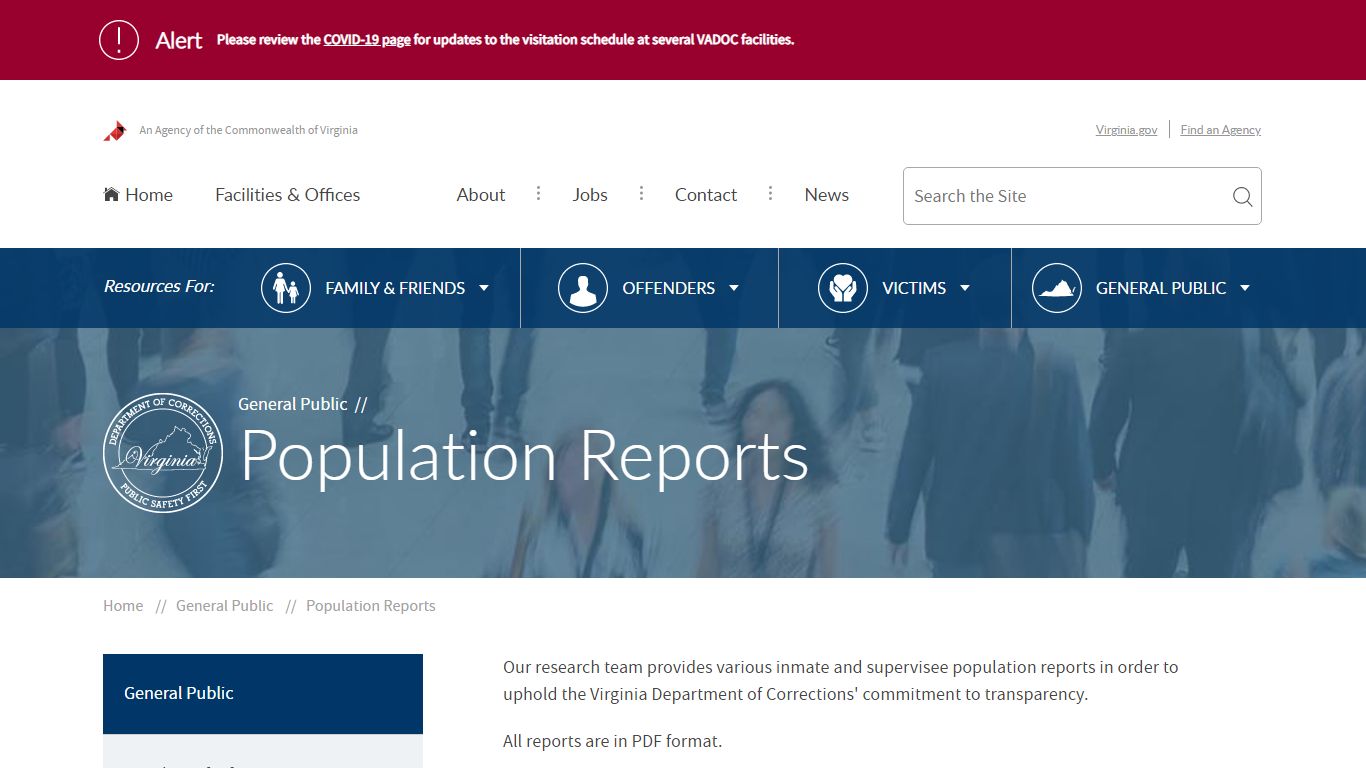Image resolution: width=1366 pixels, height=768 pixels.
Task: Click 'An Agency of the Commonwealth of Virginia' text
Action: tap(248, 130)
